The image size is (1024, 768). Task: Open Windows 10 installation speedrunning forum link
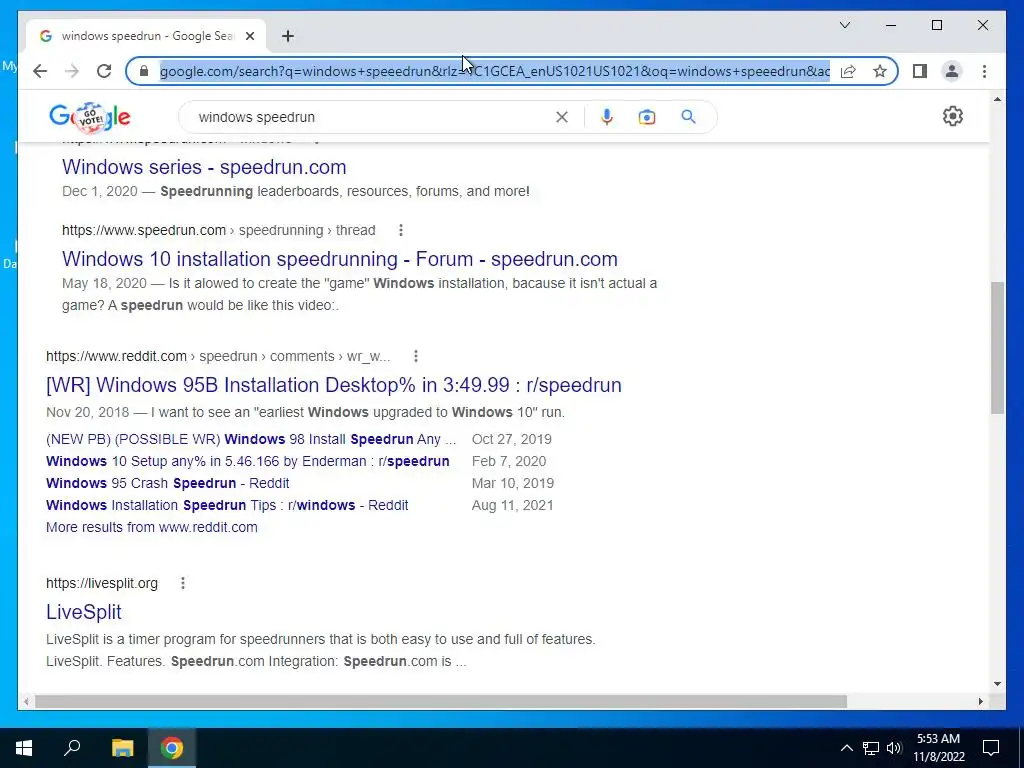coord(340,259)
